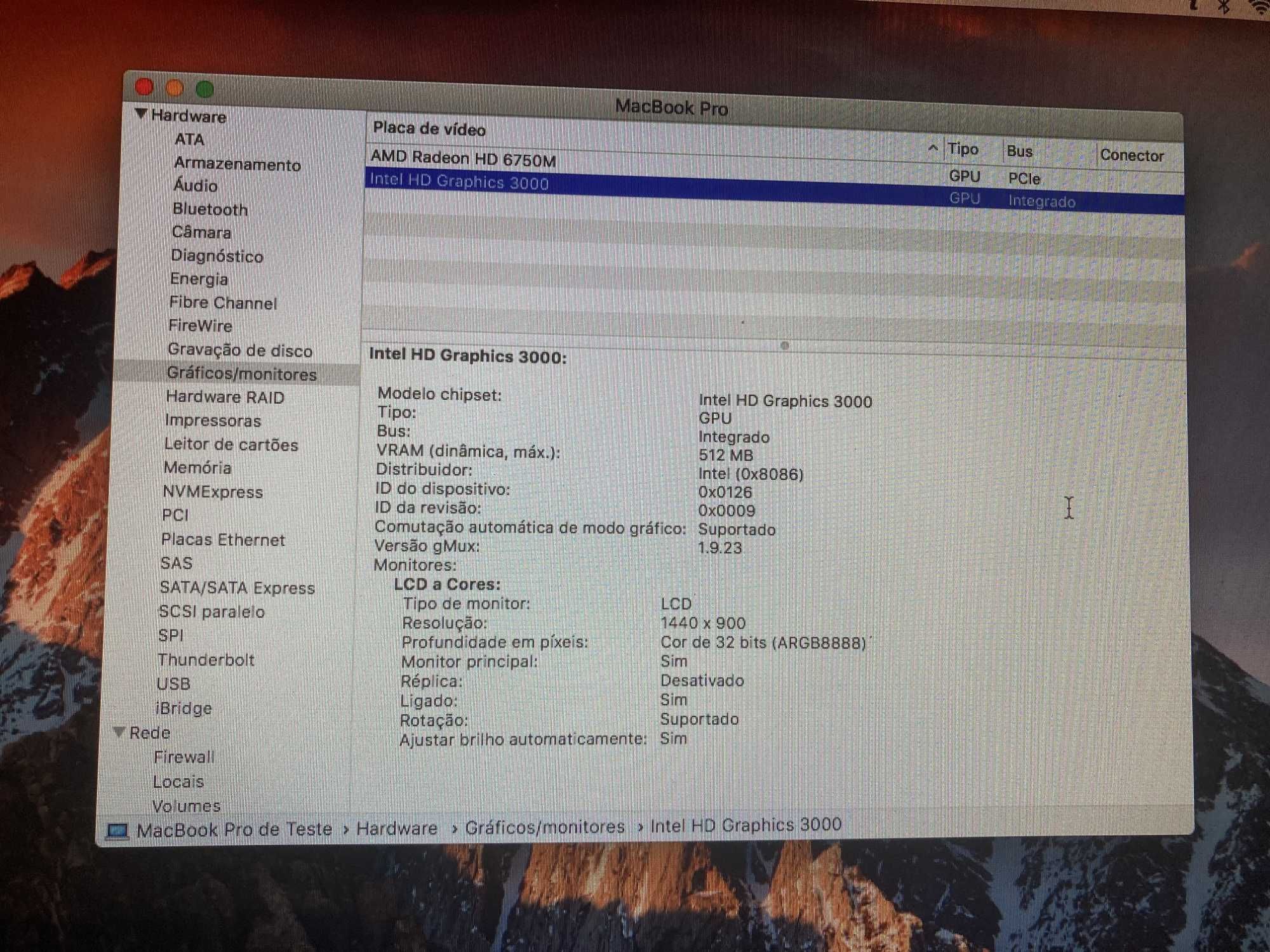Sort by the Tipo column header

[963, 149]
